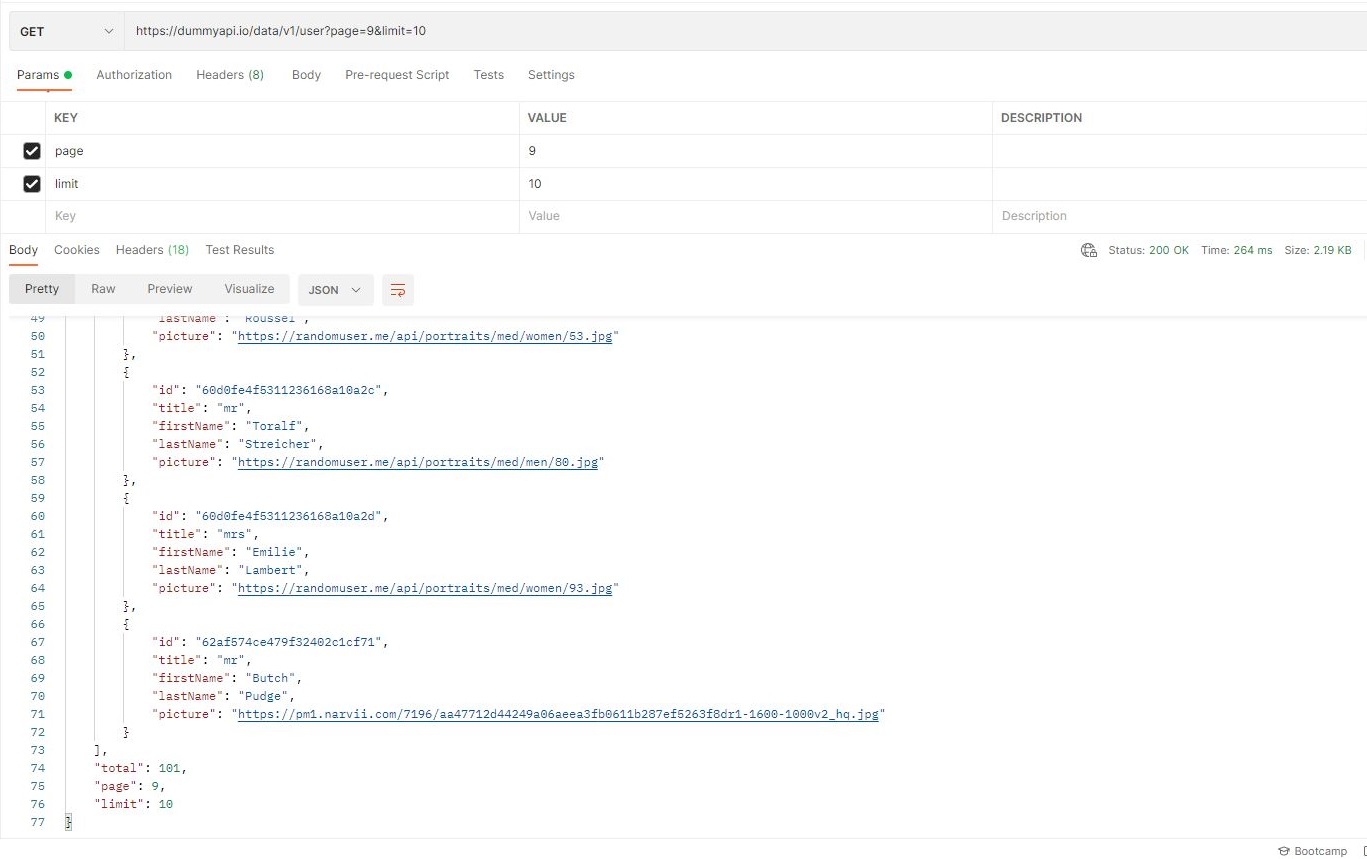The image size is (1367, 859).
Task: Open the Headers (8) request tab
Action: point(229,75)
